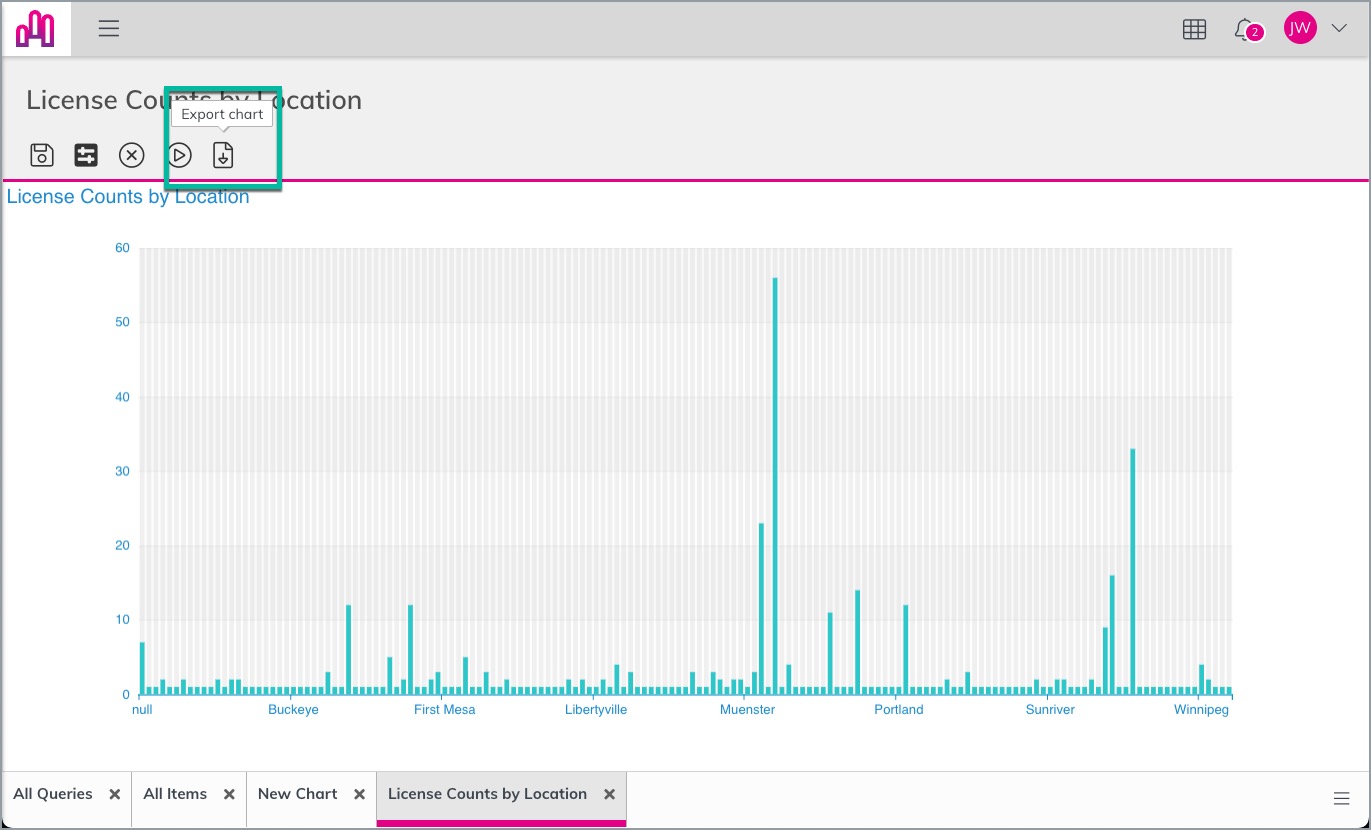This screenshot has height=830, width=1371.
Task: Click the save chart icon
Action: click(41, 155)
